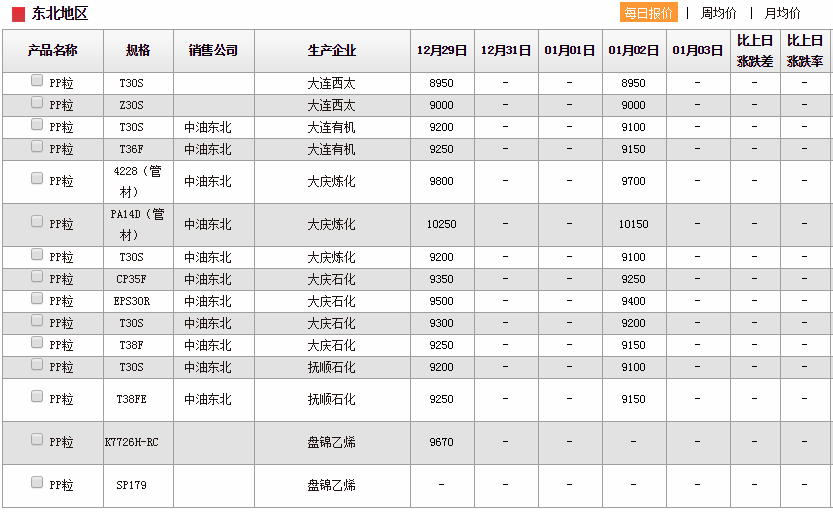
Task: Click the 产品名称 column header
Action: 53,51
